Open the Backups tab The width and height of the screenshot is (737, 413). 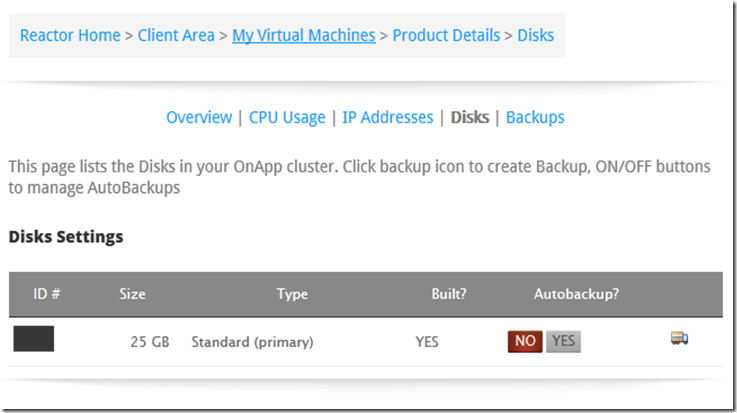pyautogui.click(x=535, y=117)
